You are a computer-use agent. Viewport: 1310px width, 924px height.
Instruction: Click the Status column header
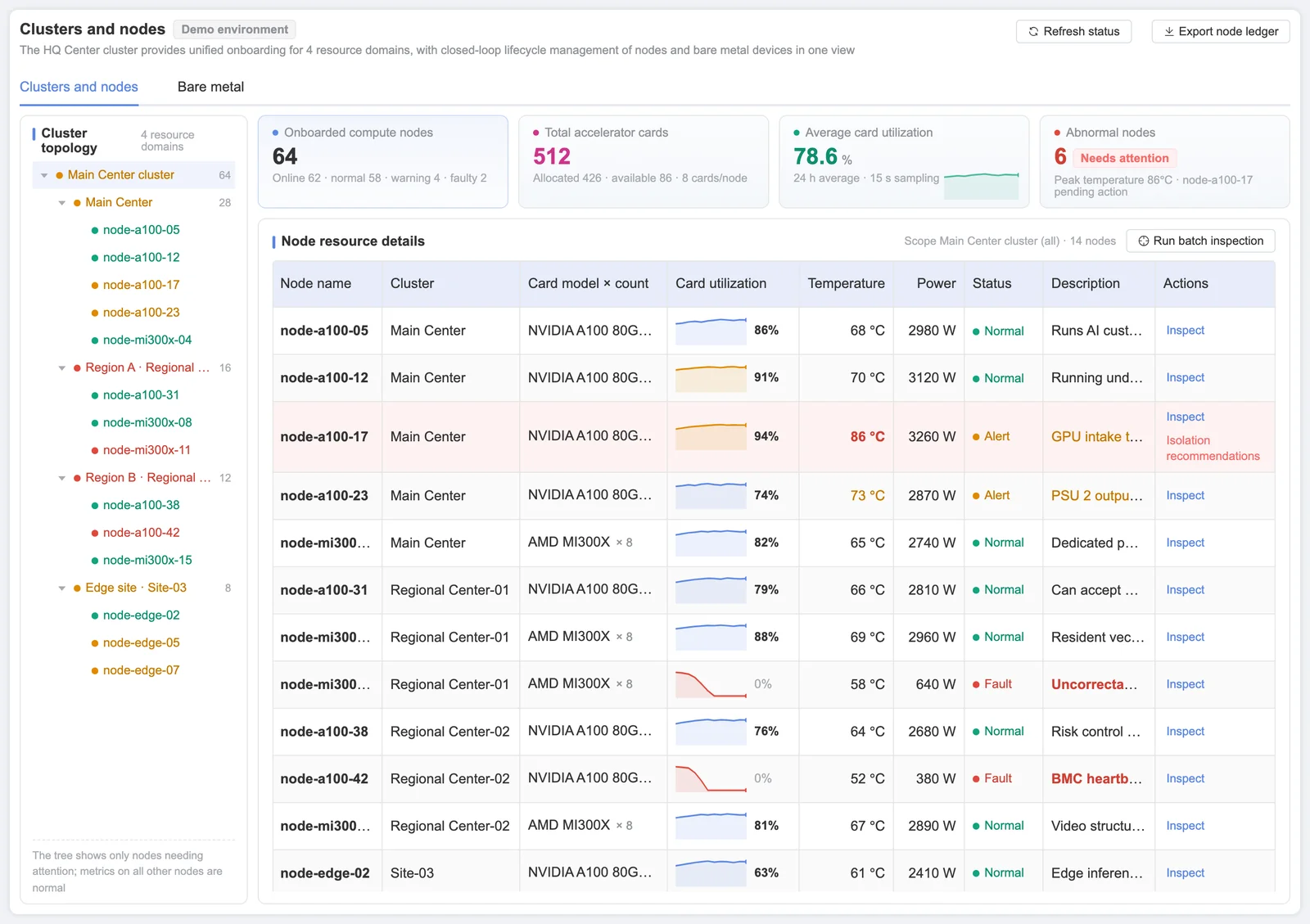click(1003, 284)
